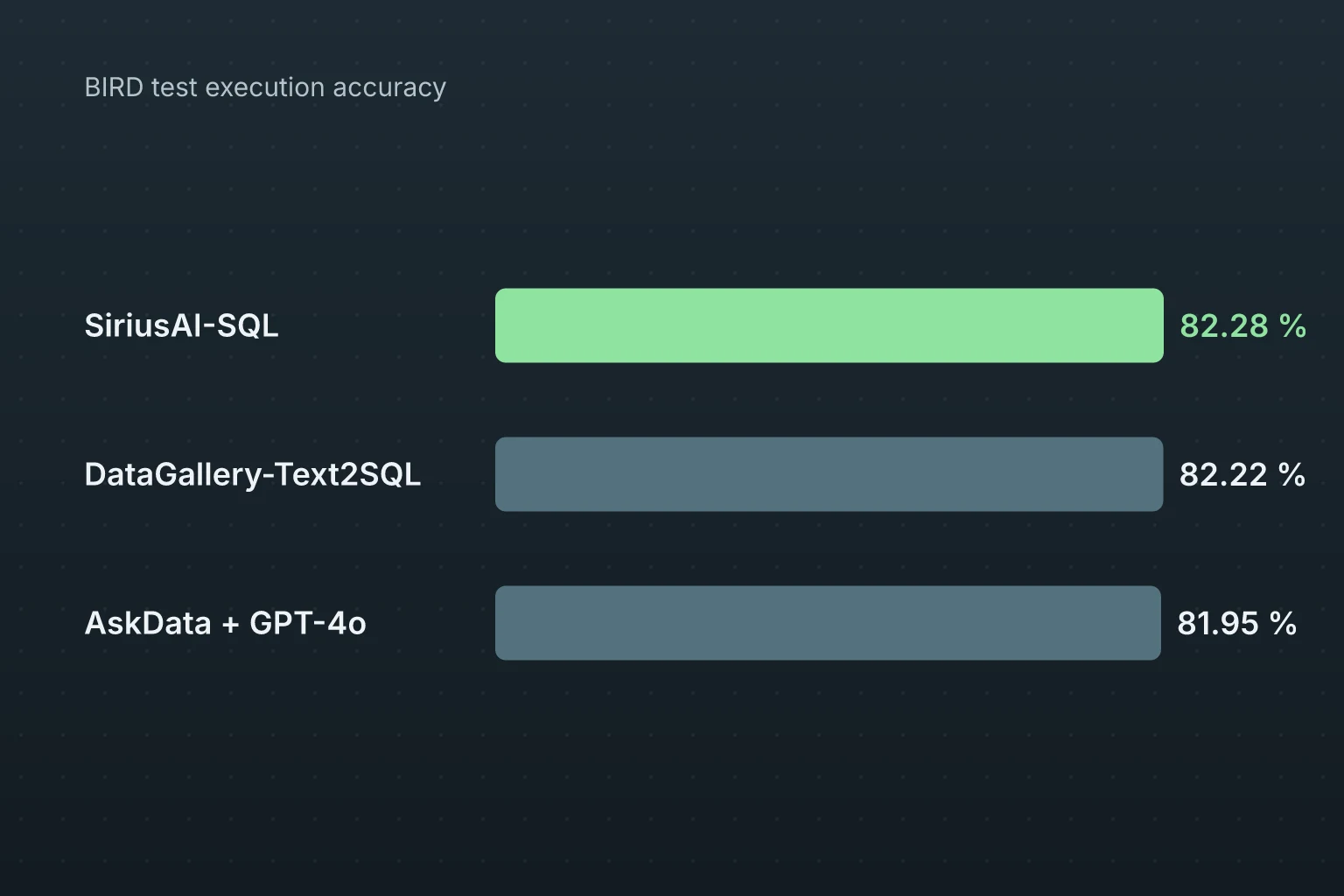Click the GPT-4o text in the third label
Screen dimensions: 1344x896
tap(308, 623)
